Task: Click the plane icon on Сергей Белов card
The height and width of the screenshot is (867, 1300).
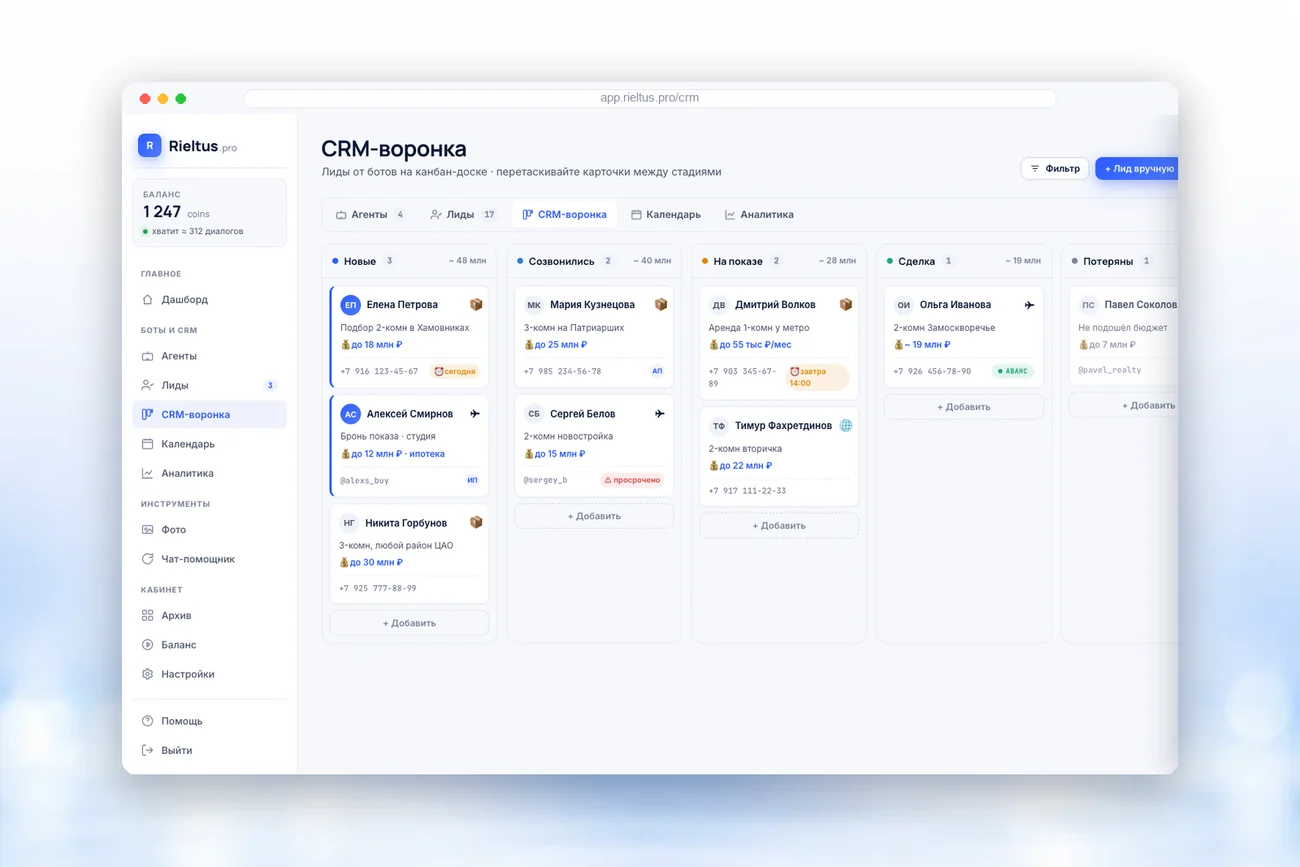Action: click(x=659, y=414)
